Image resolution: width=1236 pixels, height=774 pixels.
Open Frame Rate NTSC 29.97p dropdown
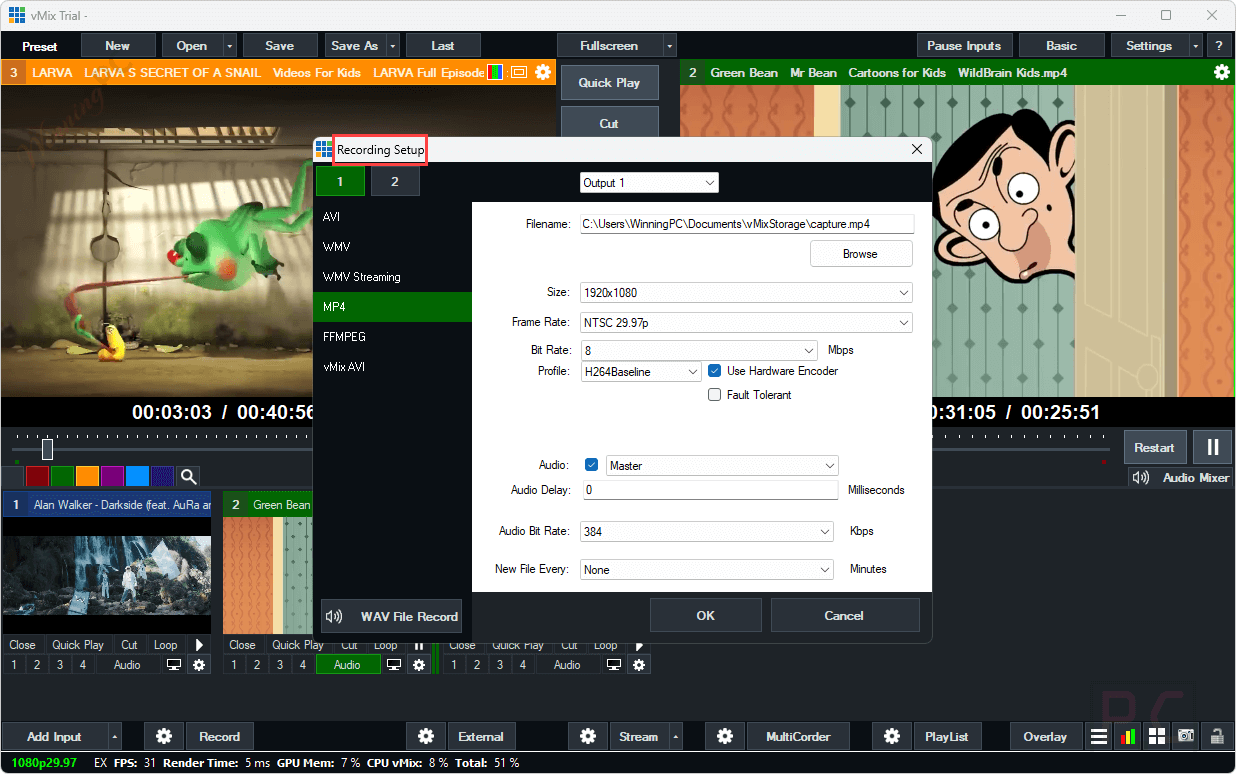coord(746,323)
